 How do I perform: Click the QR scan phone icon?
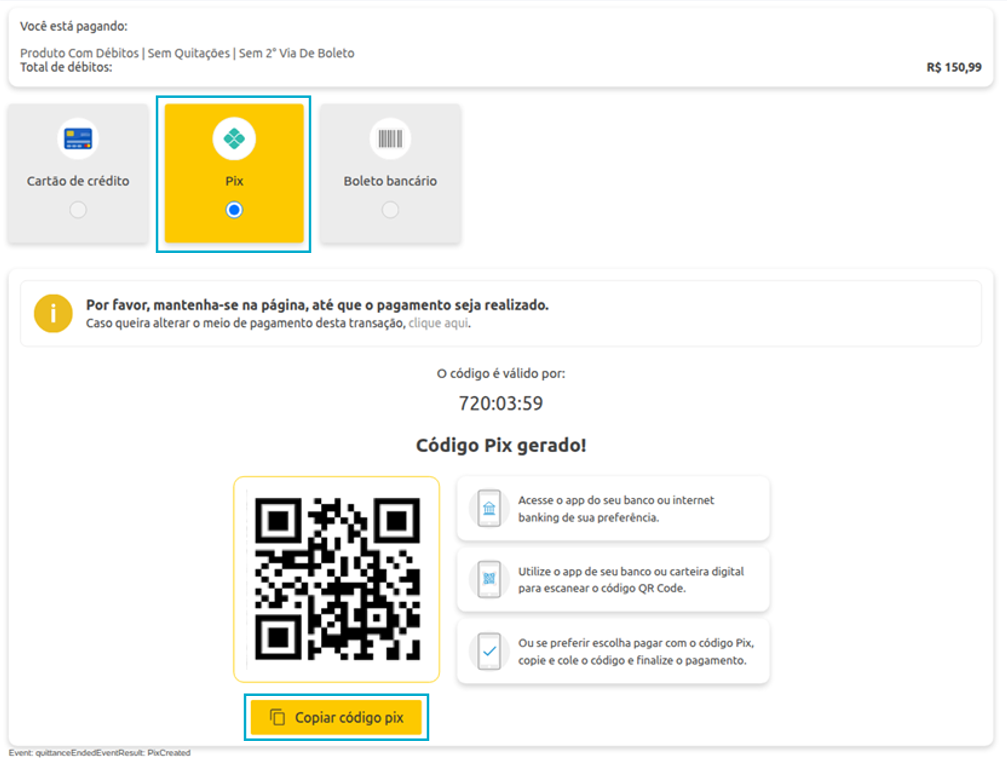pos(489,579)
